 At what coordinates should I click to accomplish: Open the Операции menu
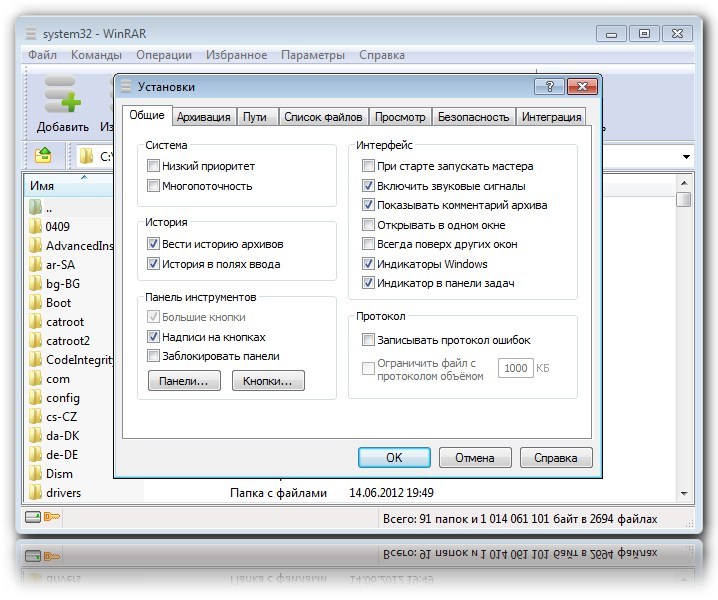coord(164,55)
